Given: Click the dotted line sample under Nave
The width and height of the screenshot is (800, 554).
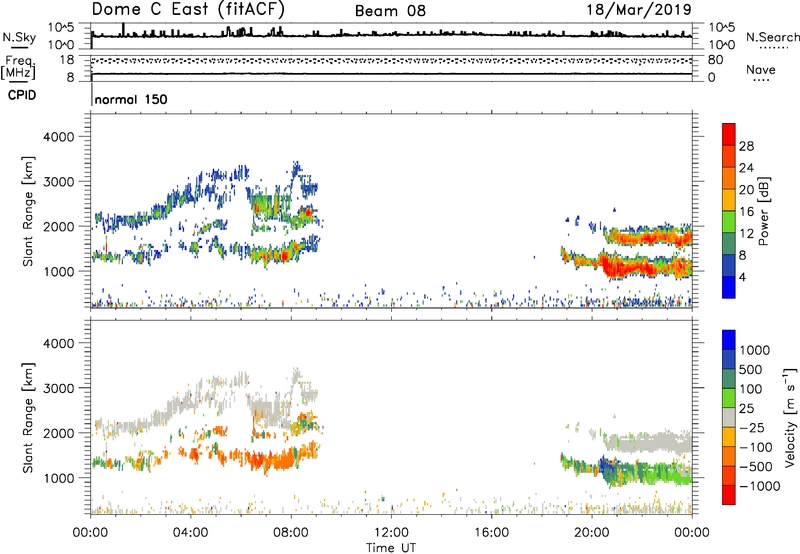Looking at the screenshot, I should (761, 80).
